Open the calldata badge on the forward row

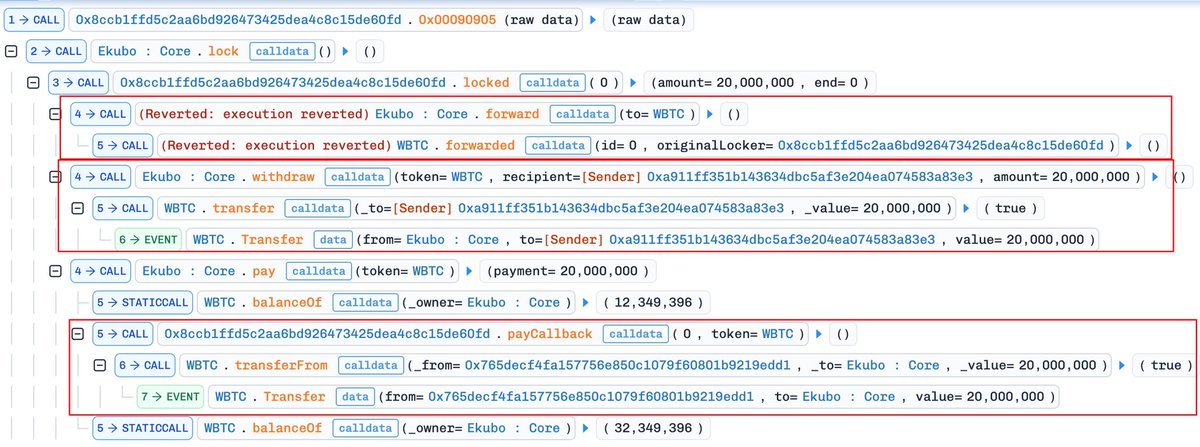tap(580, 114)
